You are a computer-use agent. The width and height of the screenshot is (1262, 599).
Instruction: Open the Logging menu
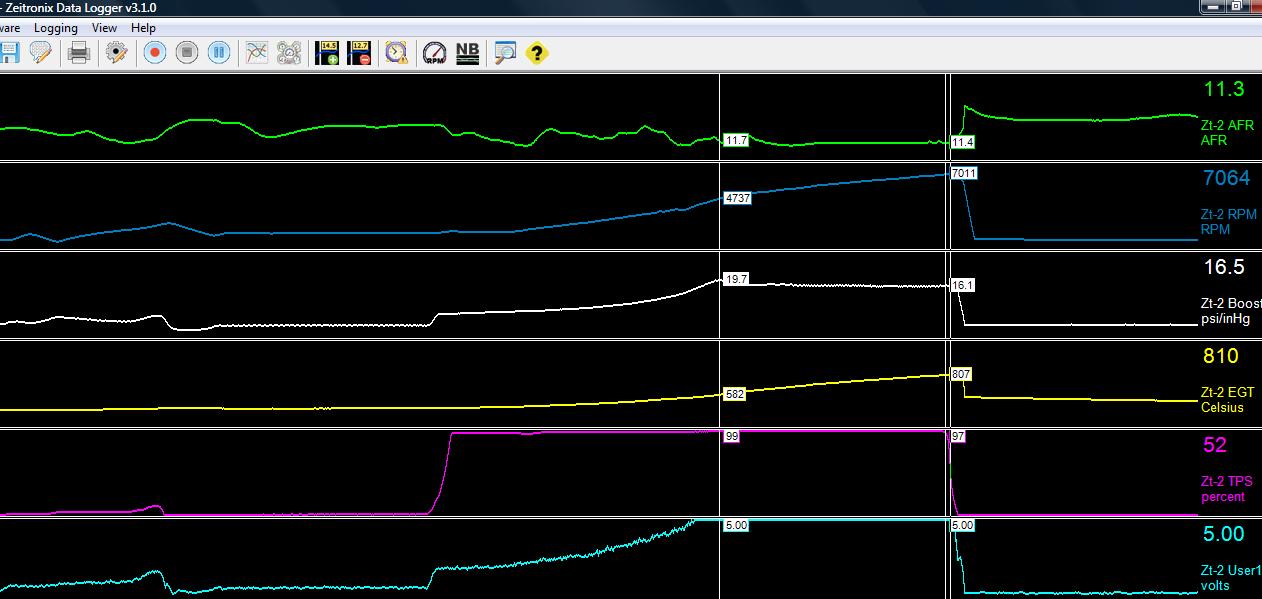tap(56, 28)
